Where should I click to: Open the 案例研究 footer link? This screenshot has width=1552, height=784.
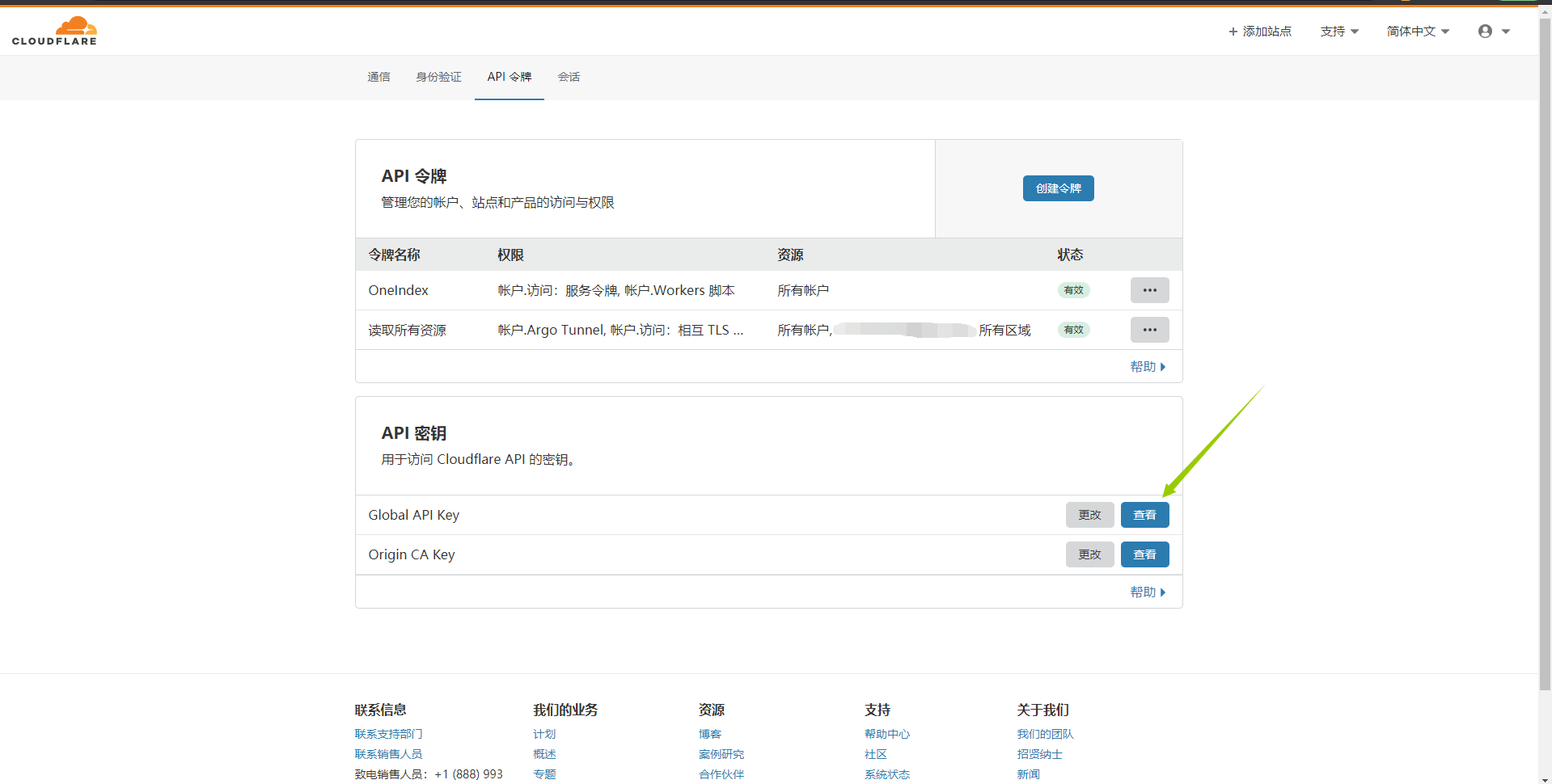tap(721, 754)
